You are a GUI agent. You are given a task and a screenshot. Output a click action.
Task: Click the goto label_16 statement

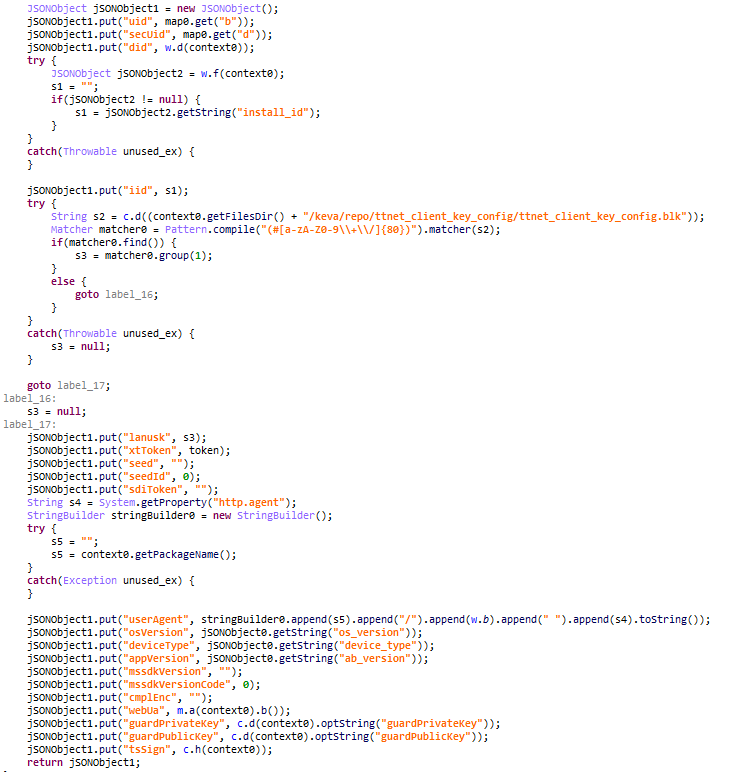coord(116,294)
